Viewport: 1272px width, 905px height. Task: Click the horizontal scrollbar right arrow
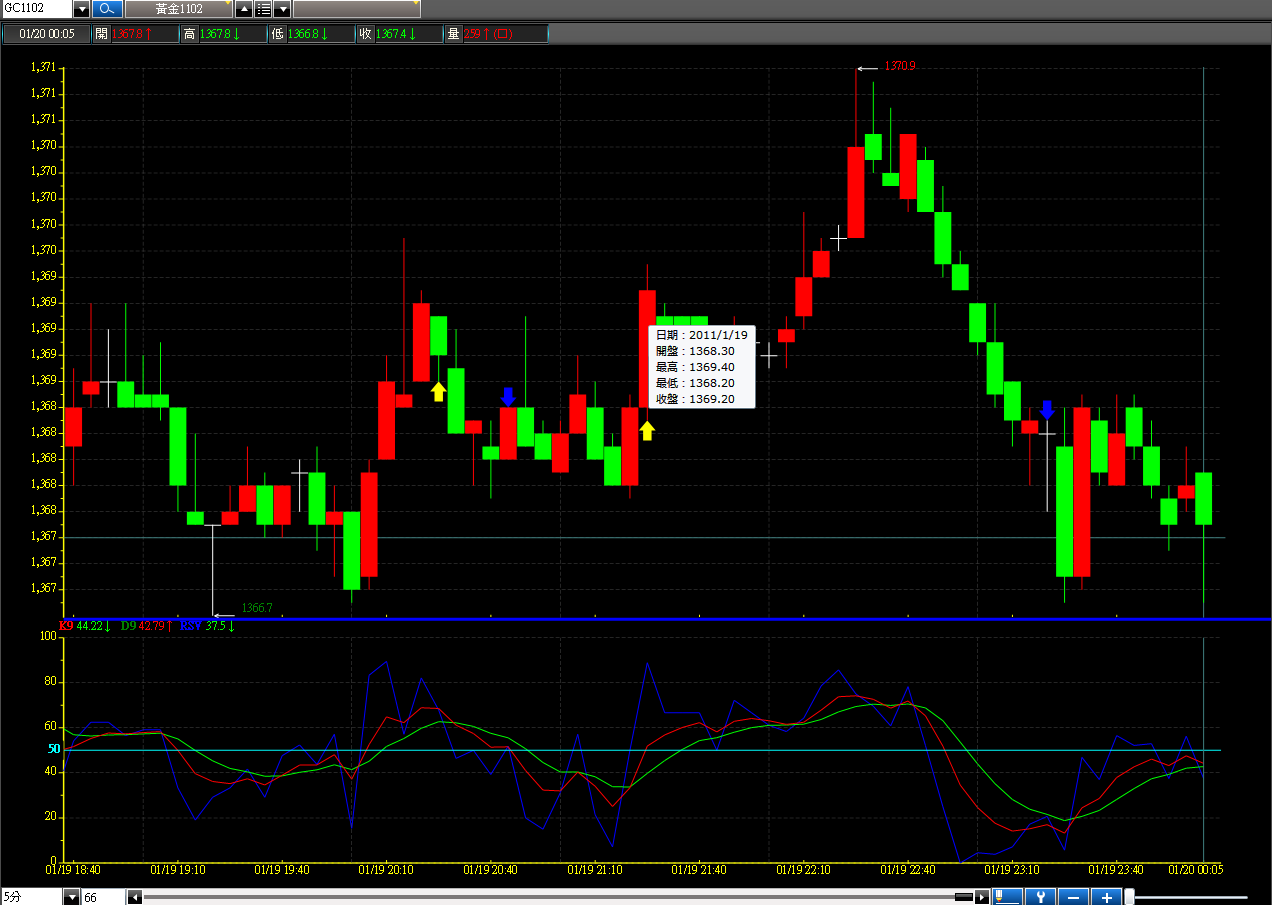(982, 897)
